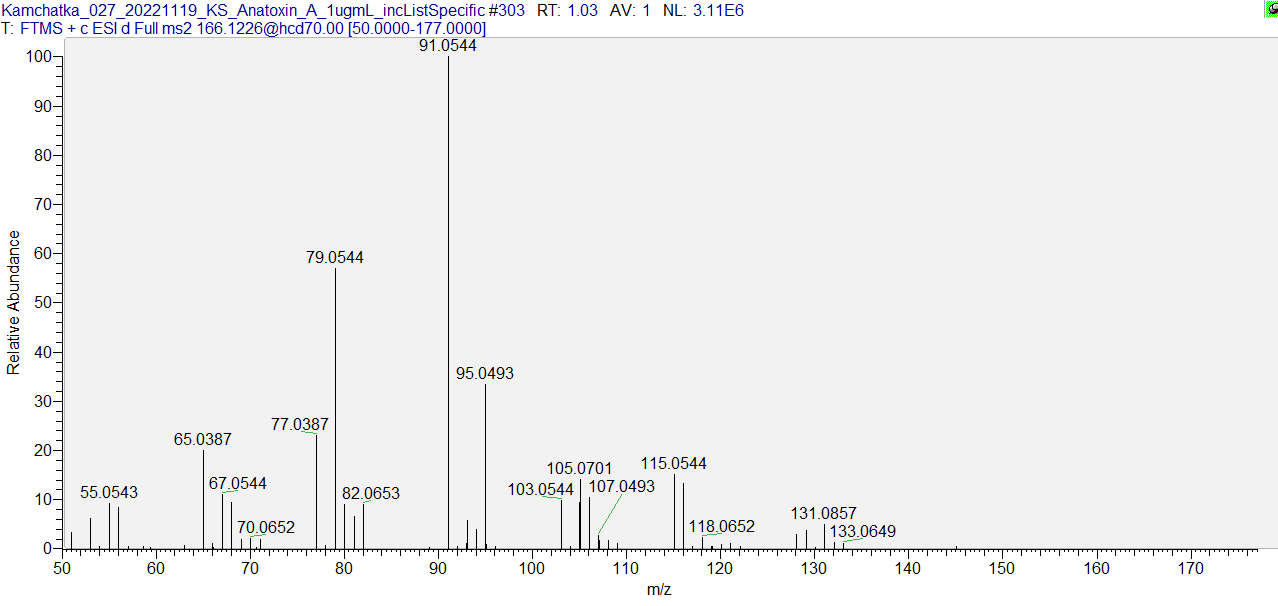Click the Relative Abundance y-axis title
This screenshot has width=1278, height=606.
coord(14,302)
